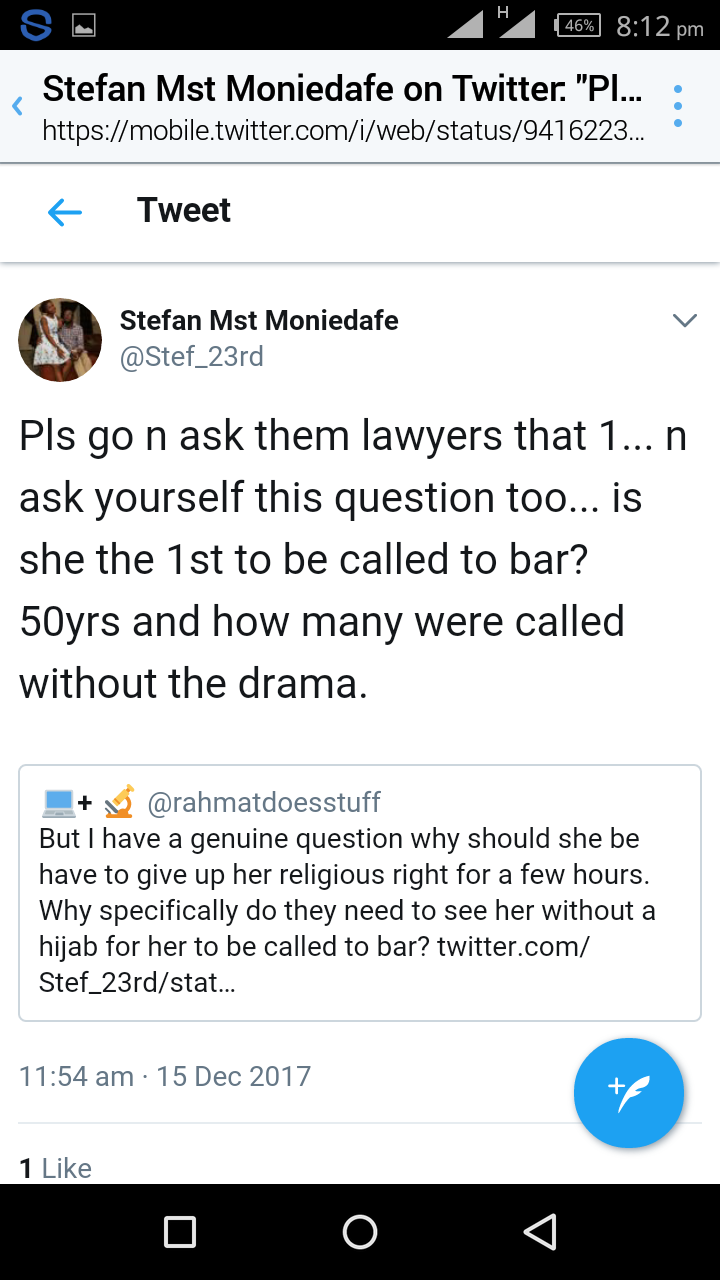This screenshot has height=1280, width=720.
Task: Open the @Stef_23rd handle link
Action: pos(192,357)
